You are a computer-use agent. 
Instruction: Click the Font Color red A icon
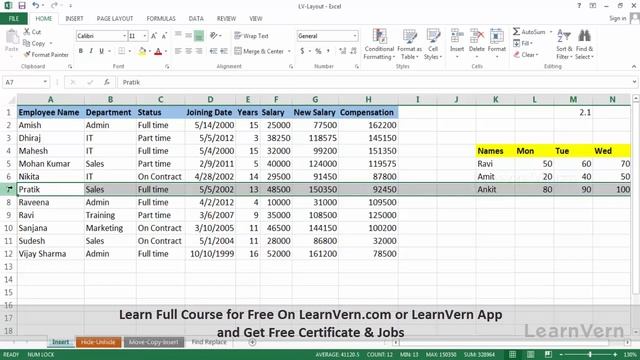pos(158,51)
